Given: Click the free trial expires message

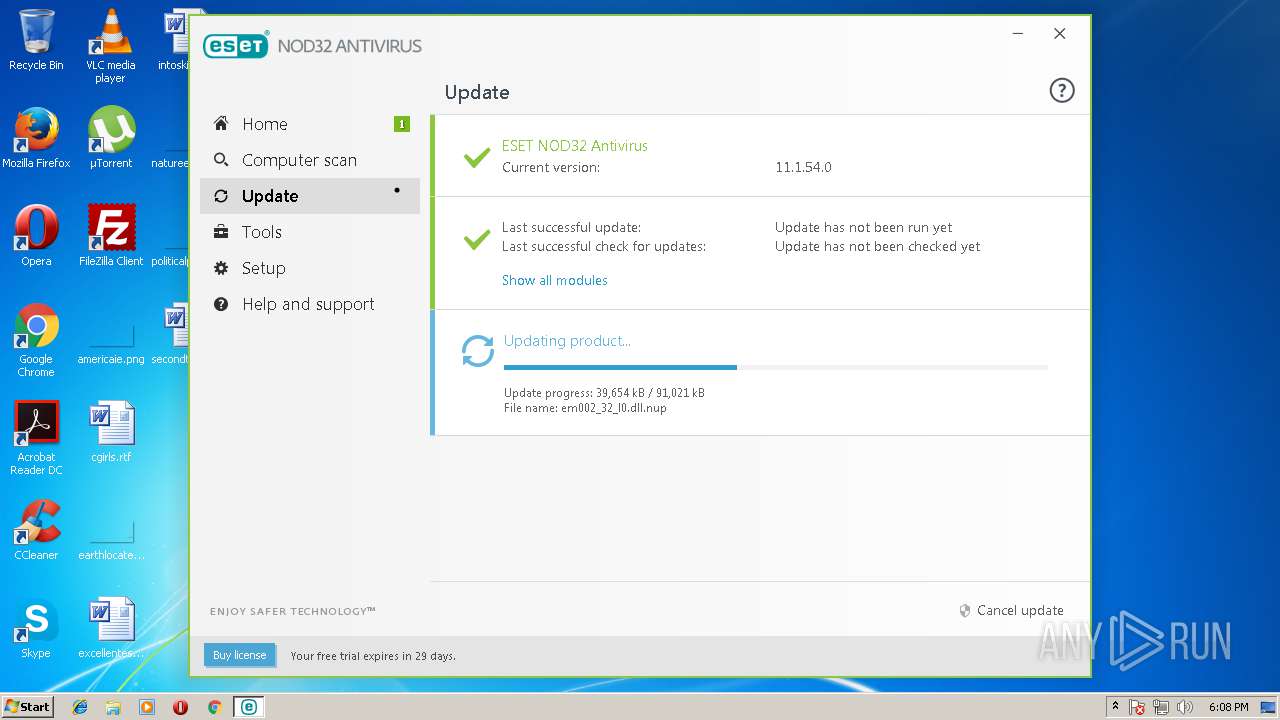Looking at the screenshot, I should tap(373, 656).
